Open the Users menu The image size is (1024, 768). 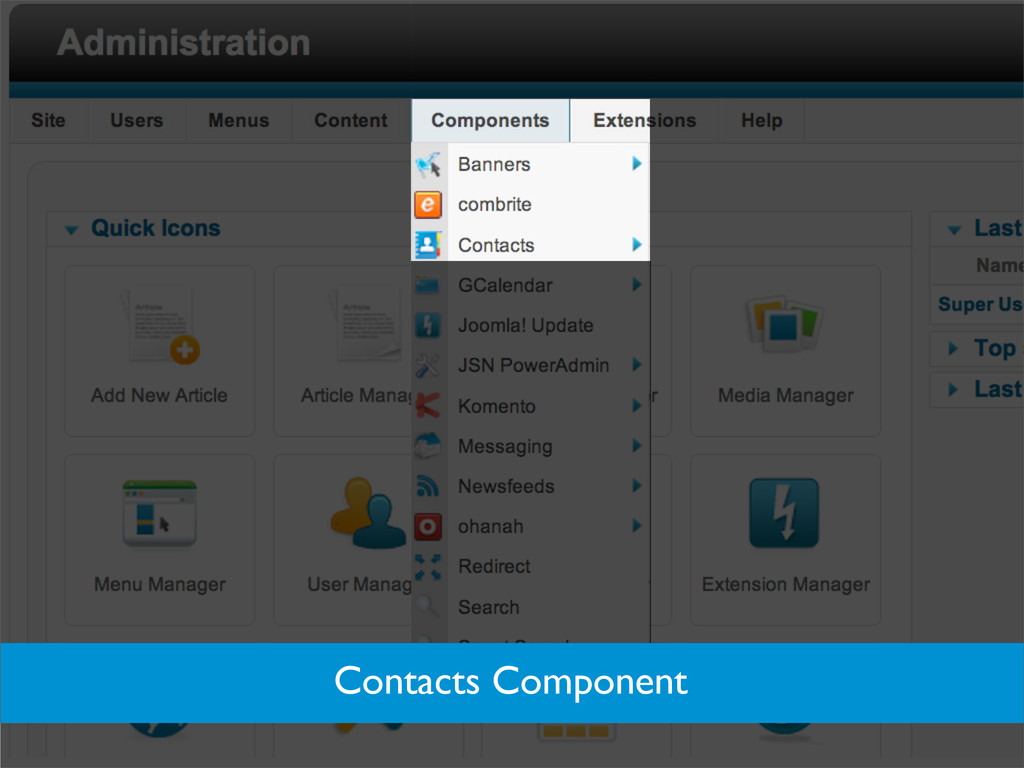click(x=136, y=120)
